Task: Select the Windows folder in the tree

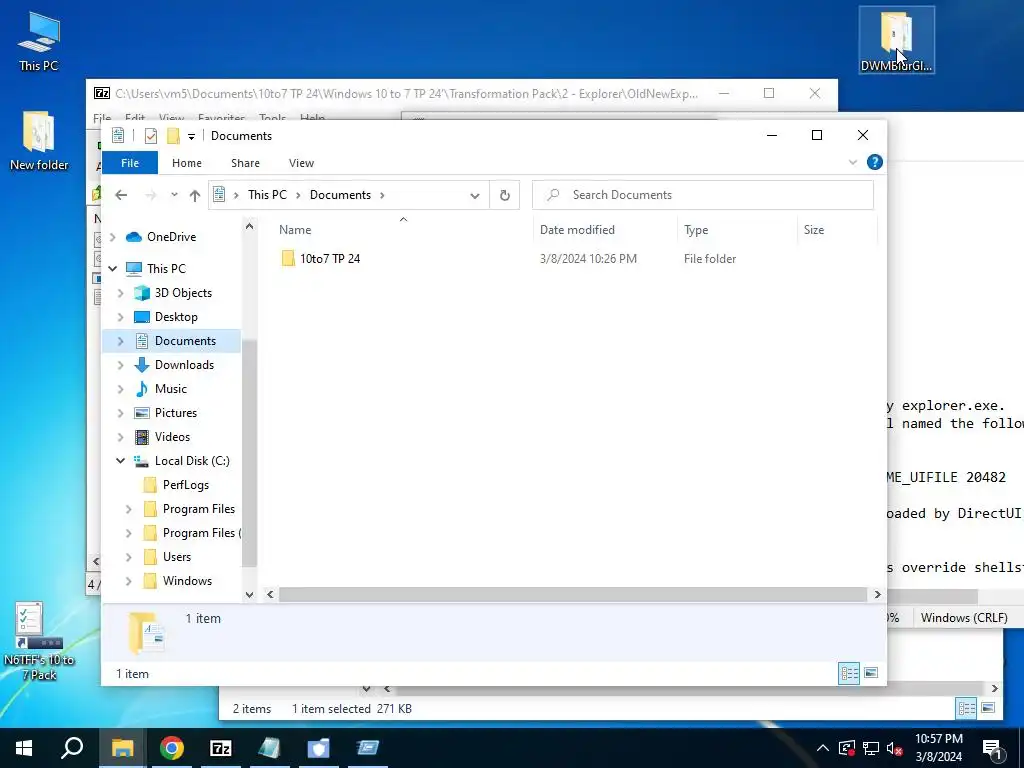Action: pyautogui.click(x=187, y=581)
